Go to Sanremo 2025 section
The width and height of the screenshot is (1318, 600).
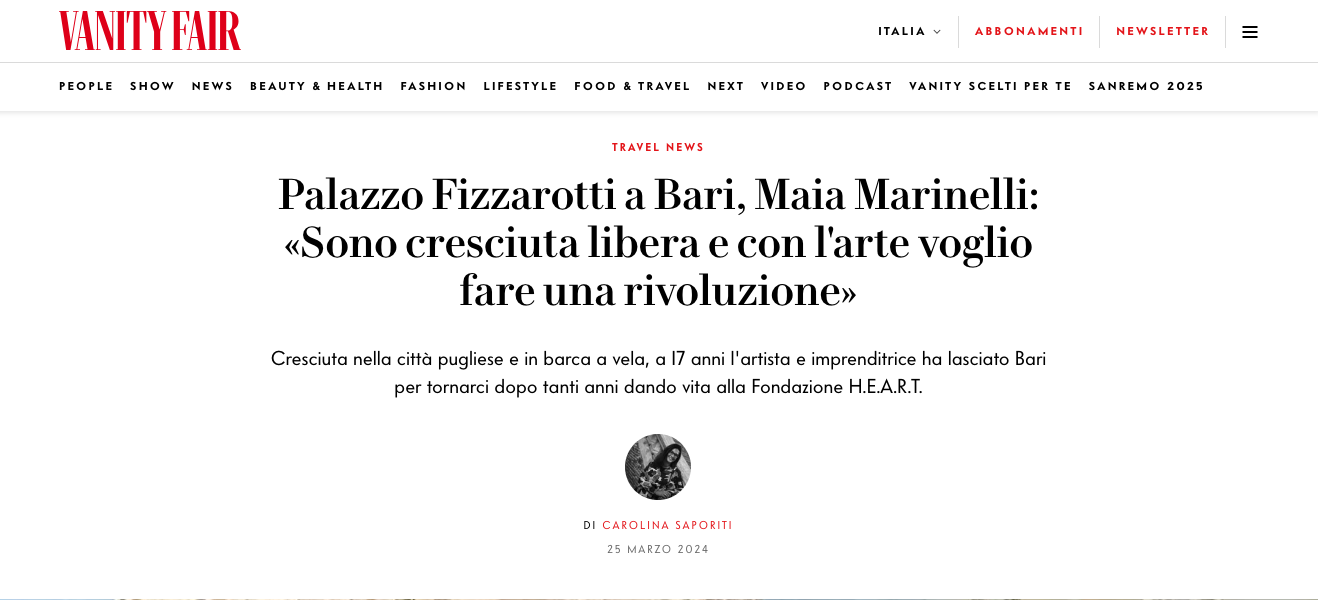click(x=1146, y=87)
